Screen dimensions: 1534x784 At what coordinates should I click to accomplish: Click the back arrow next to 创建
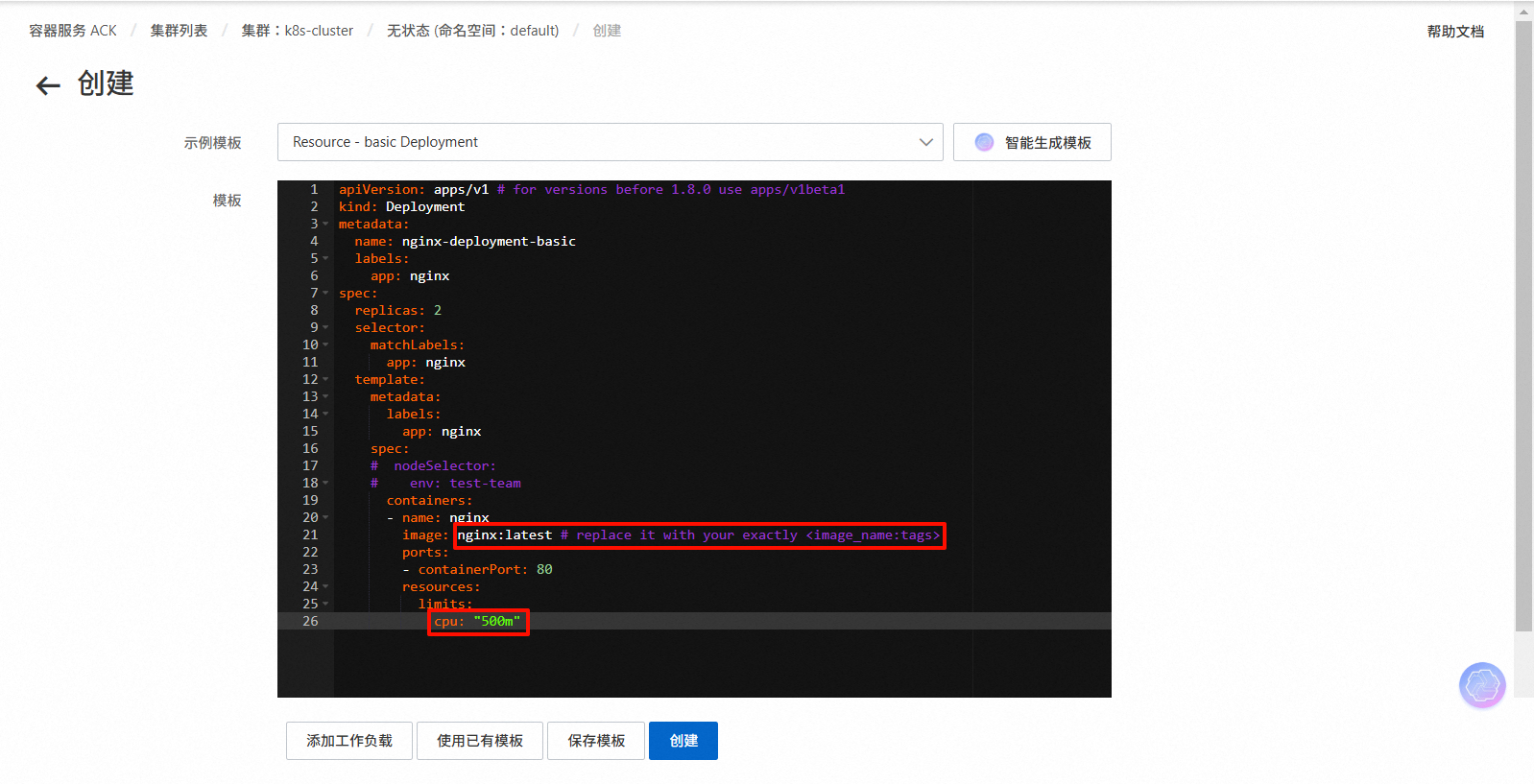(48, 85)
